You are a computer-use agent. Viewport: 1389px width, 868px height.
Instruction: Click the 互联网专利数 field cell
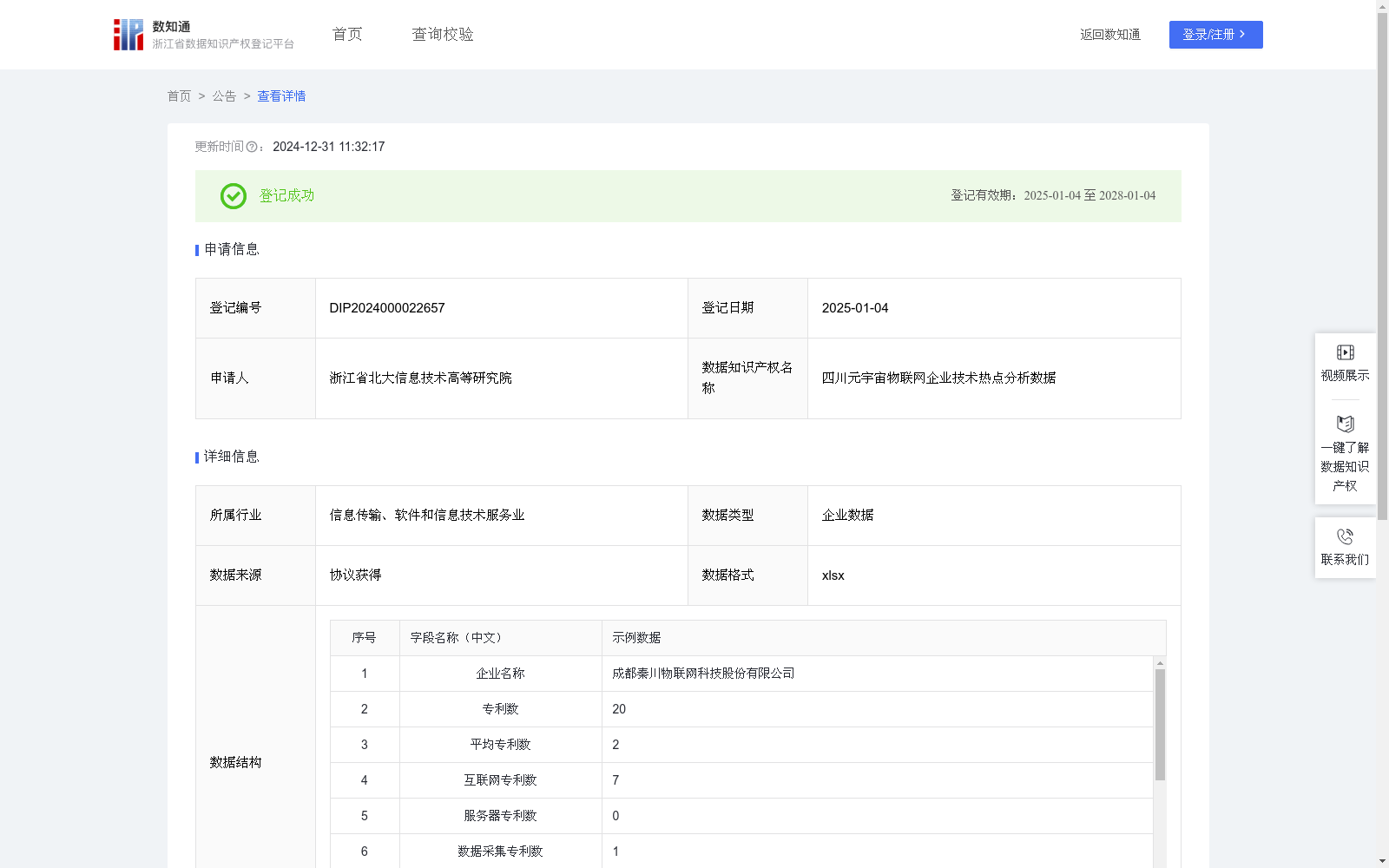coord(501,780)
